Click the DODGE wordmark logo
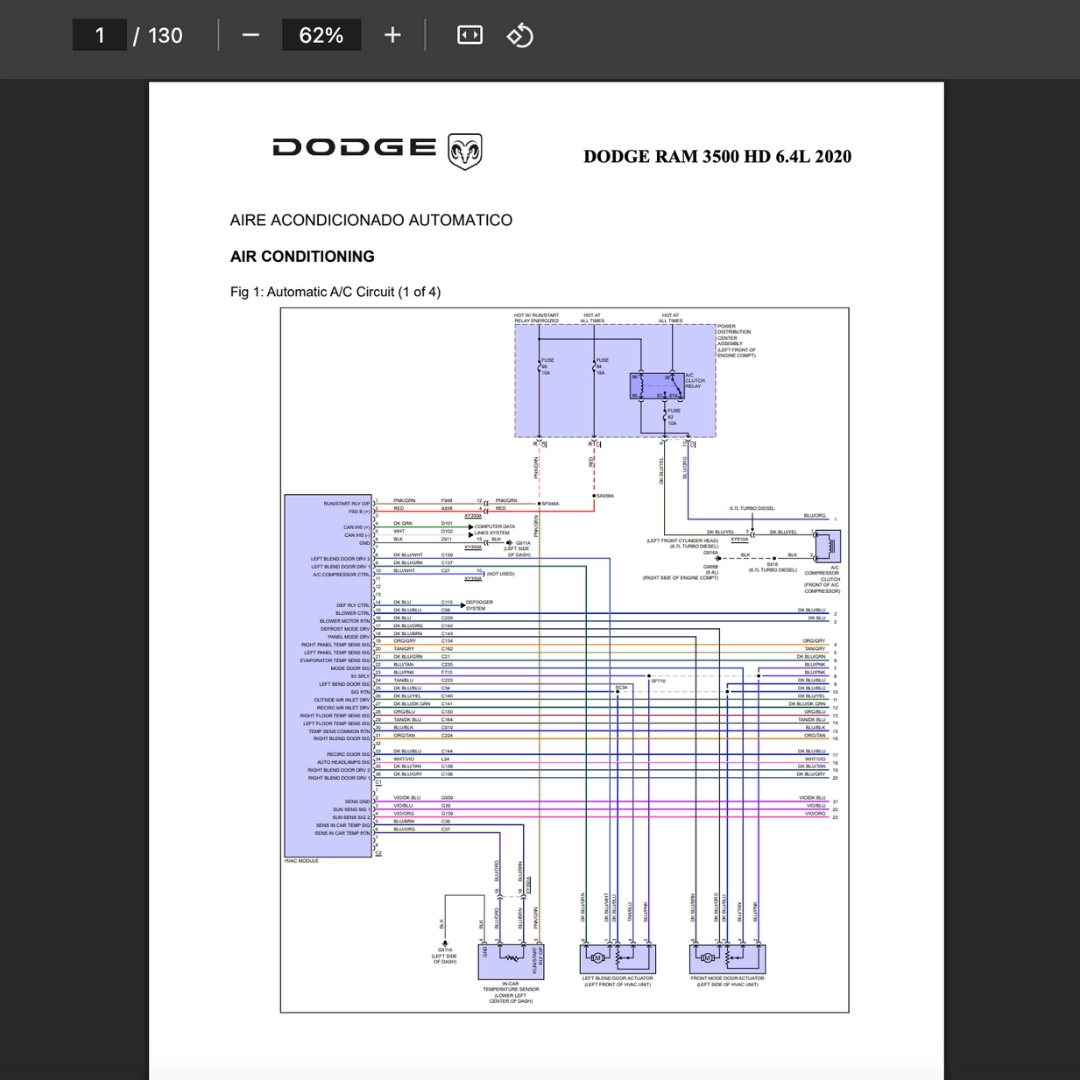Image resolution: width=1080 pixels, height=1080 pixels. tap(354, 147)
